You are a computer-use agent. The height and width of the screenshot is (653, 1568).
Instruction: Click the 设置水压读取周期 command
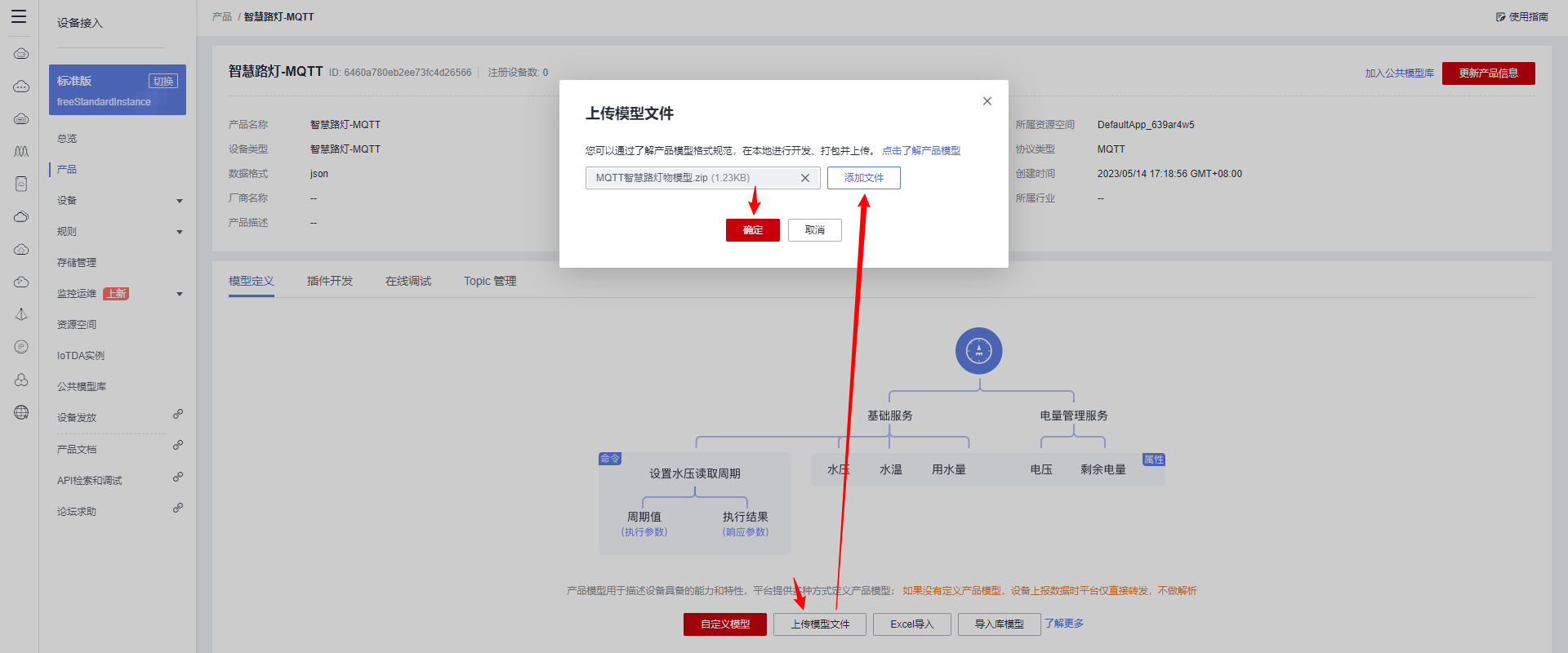(x=695, y=473)
